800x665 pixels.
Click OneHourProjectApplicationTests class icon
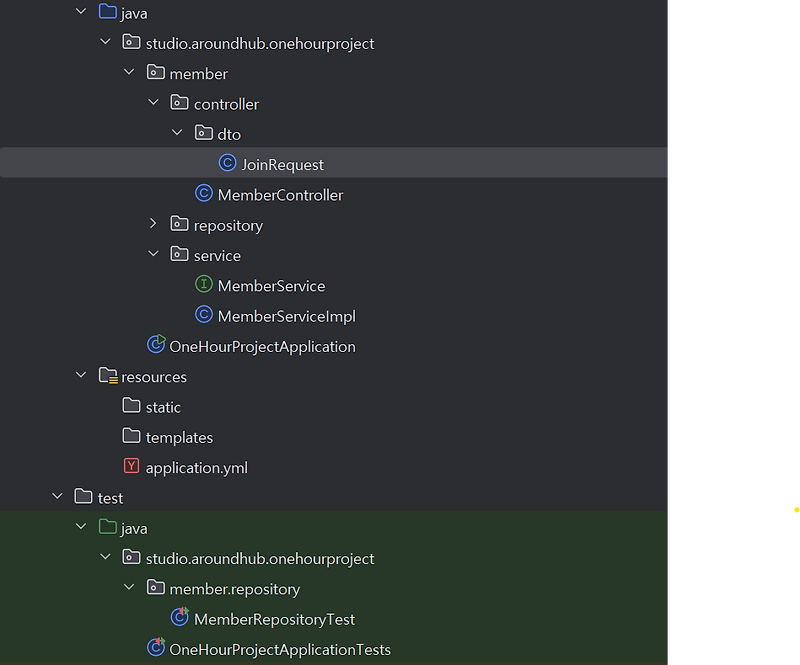tap(156, 647)
